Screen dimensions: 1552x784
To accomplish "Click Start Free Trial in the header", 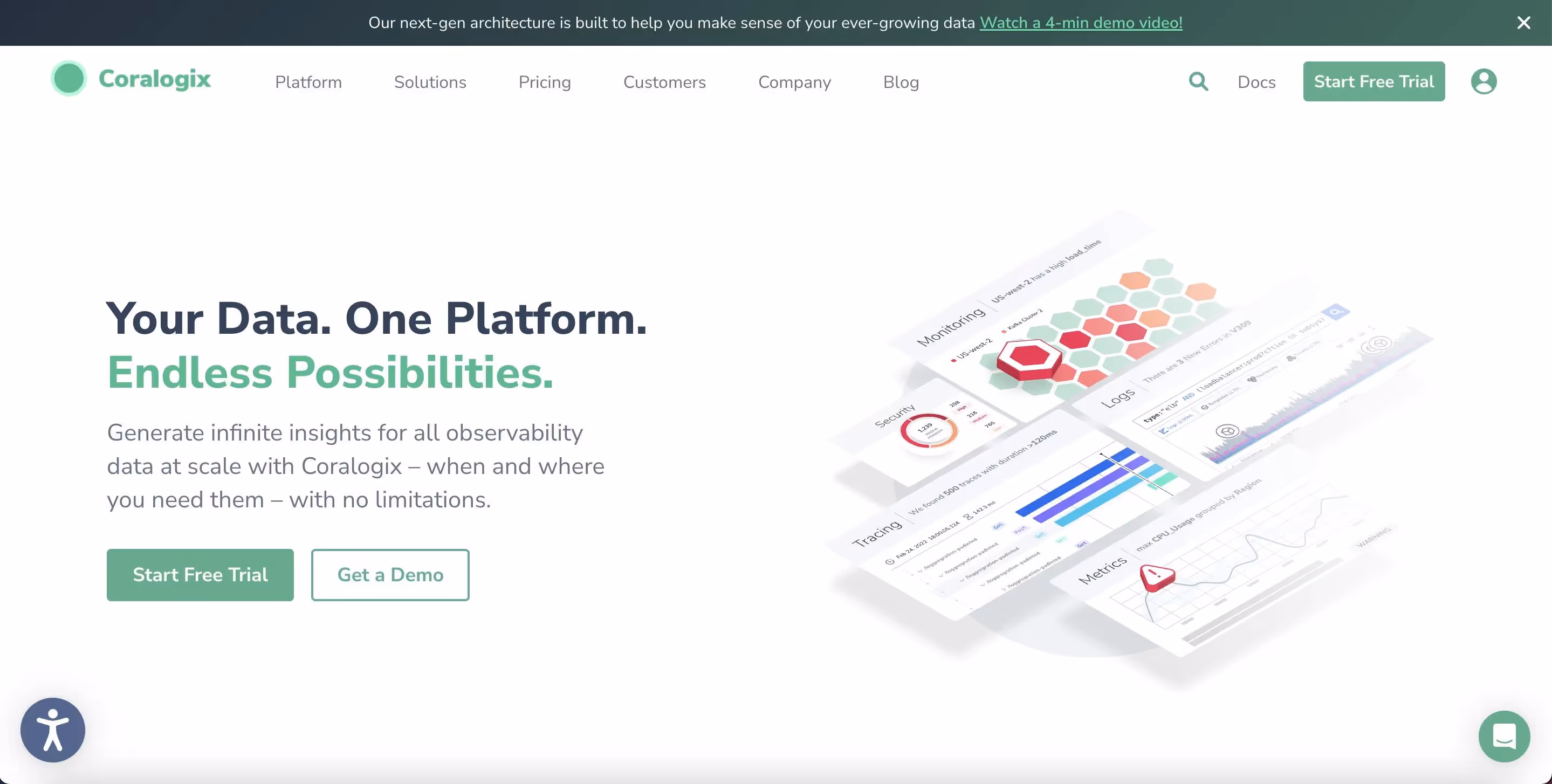I will tap(1374, 81).
